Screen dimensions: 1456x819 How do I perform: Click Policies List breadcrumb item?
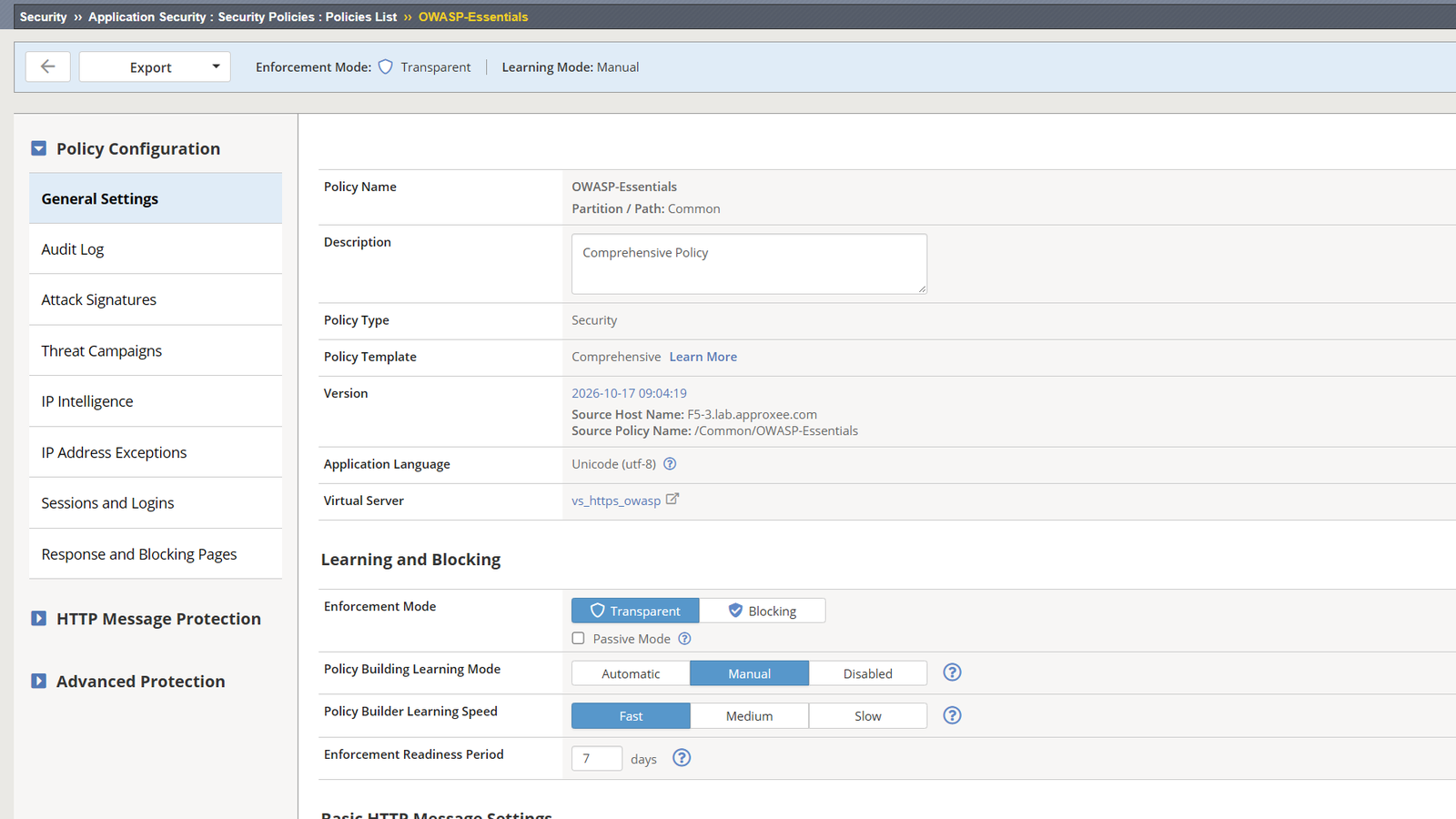coord(361,16)
